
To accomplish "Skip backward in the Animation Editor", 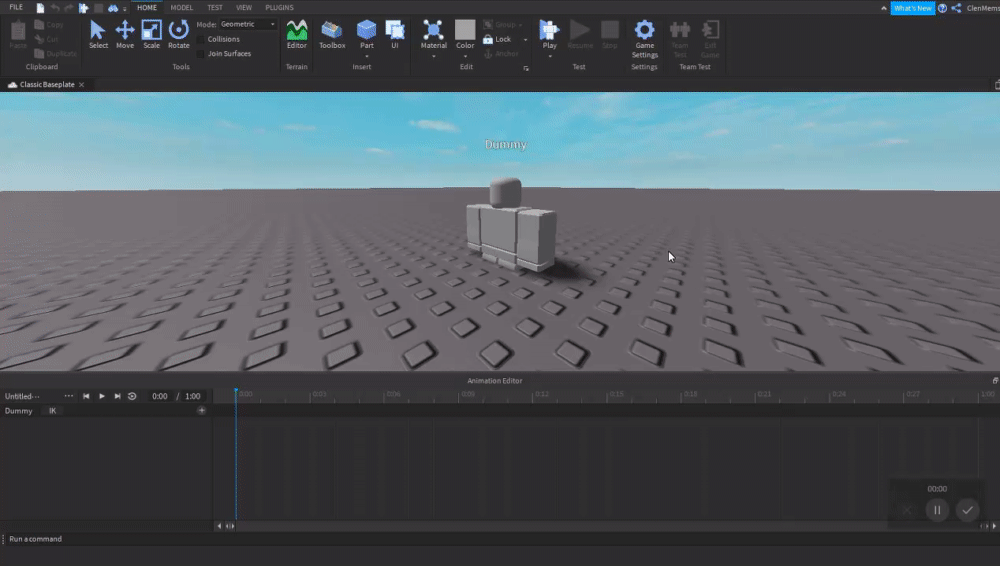I will click(x=86, y=396).
